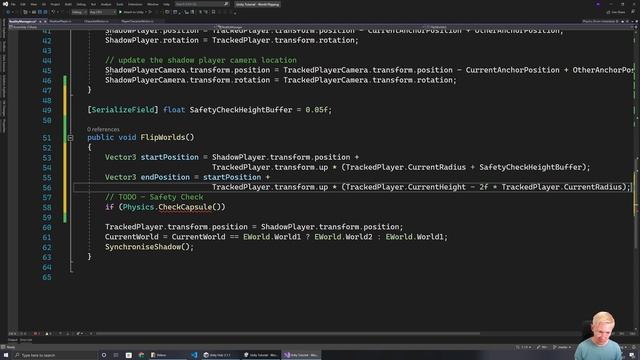
Task: Click the Visual Studio search box
Action: point(202,4)
